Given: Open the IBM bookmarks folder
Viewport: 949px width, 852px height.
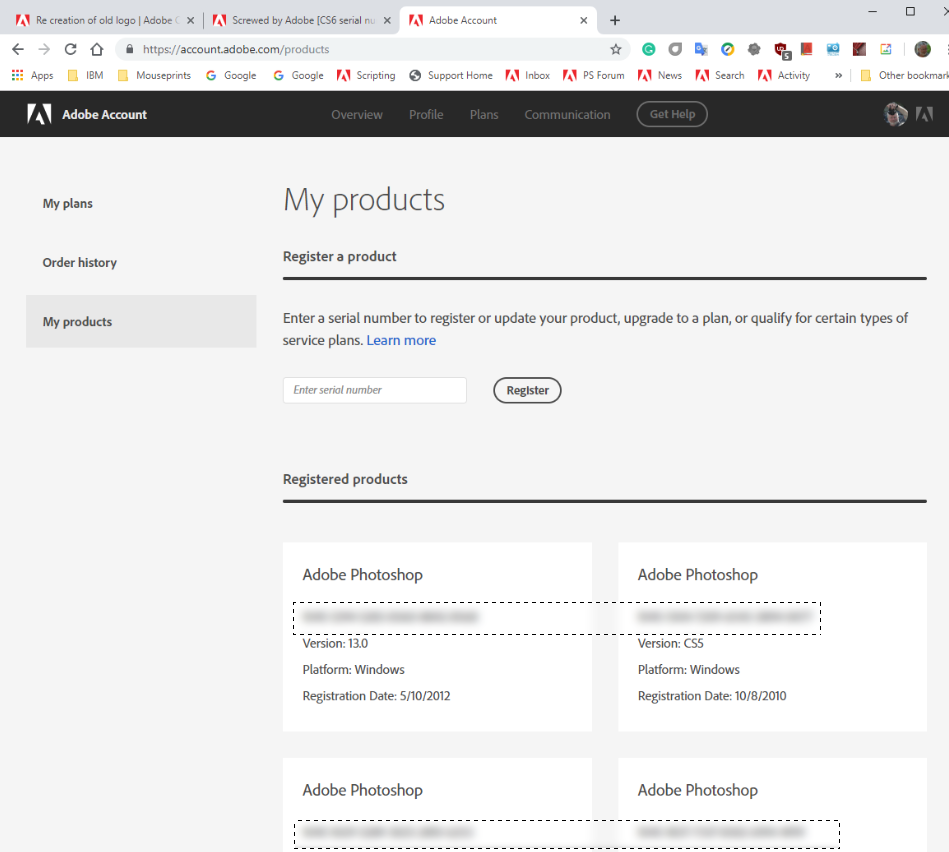Looking at the screenshot, I should tap(86, 75).
